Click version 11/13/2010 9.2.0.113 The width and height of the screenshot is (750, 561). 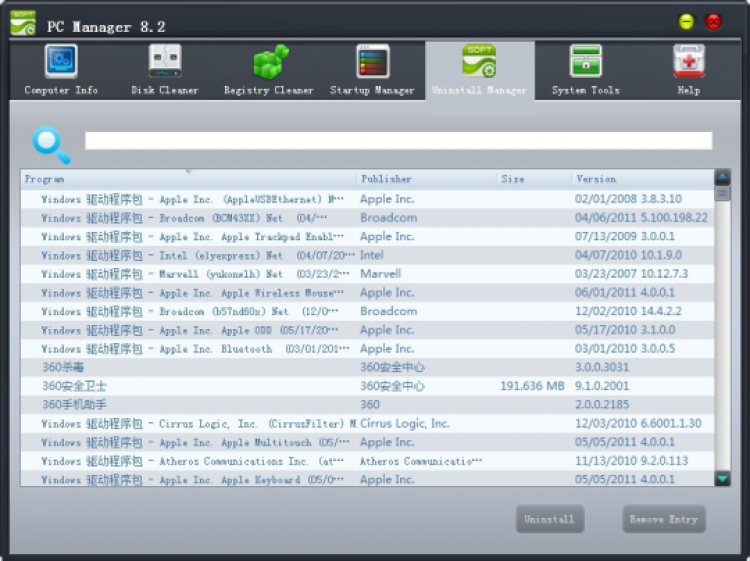point(631,461)
